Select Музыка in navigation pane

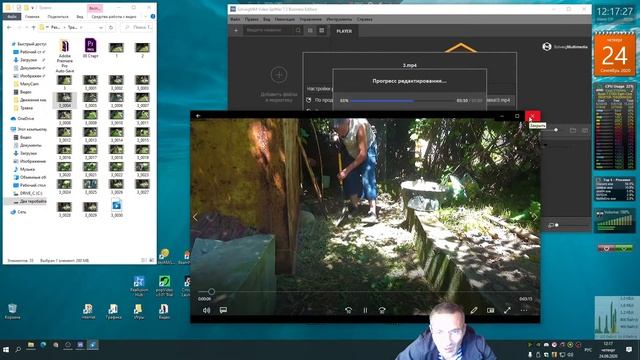click(x=24, y=169)
